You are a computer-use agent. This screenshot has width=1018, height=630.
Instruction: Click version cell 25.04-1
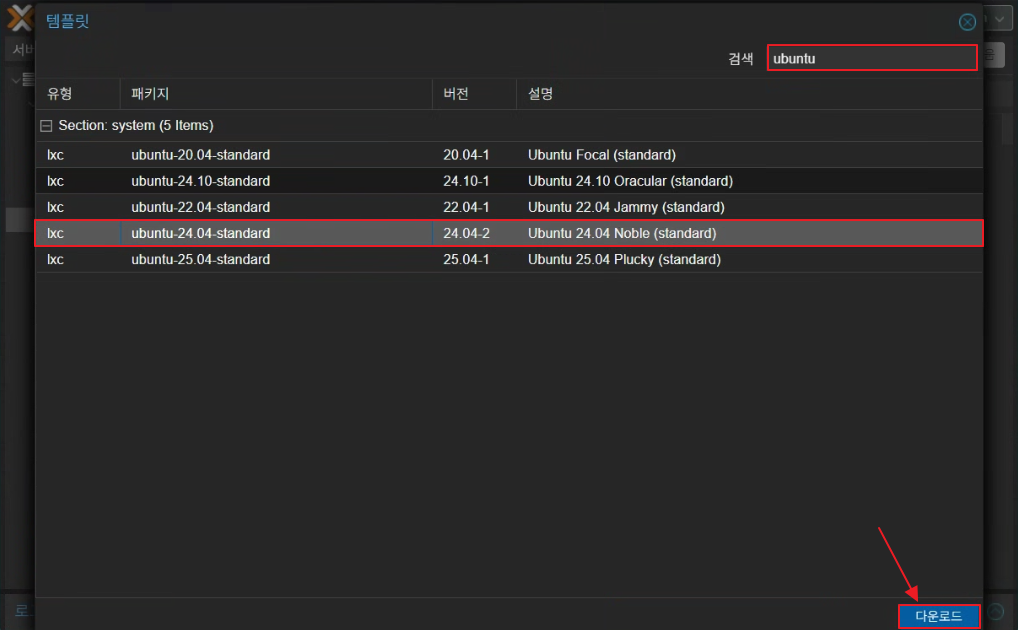466,259
